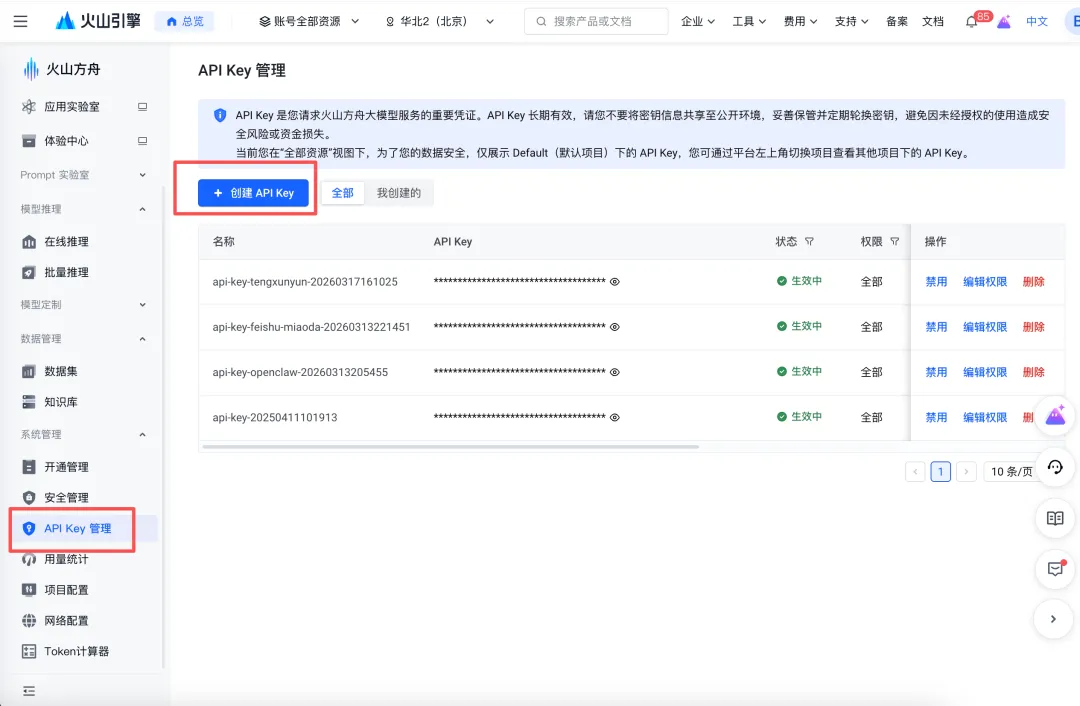
Task: Click previous page arrow in pagination
Action: click(x=915, y=472)
